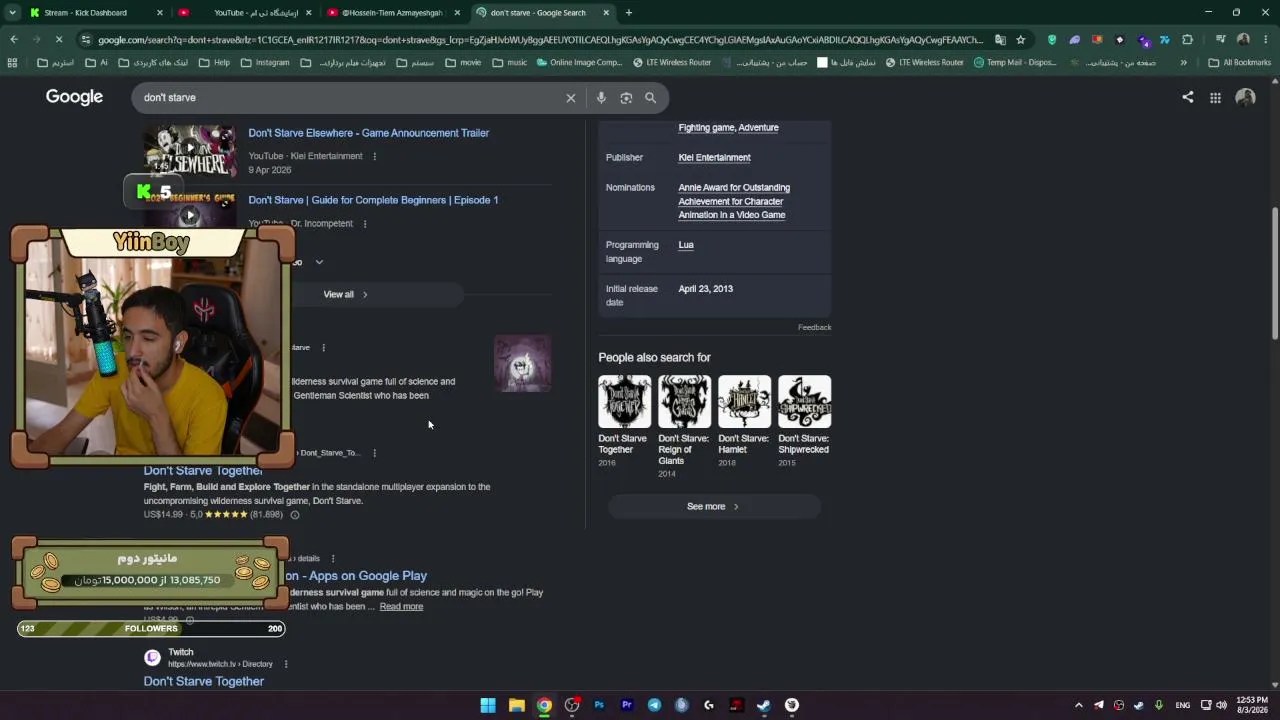
Task: Open the Adventure genre link
Action: 759,128
